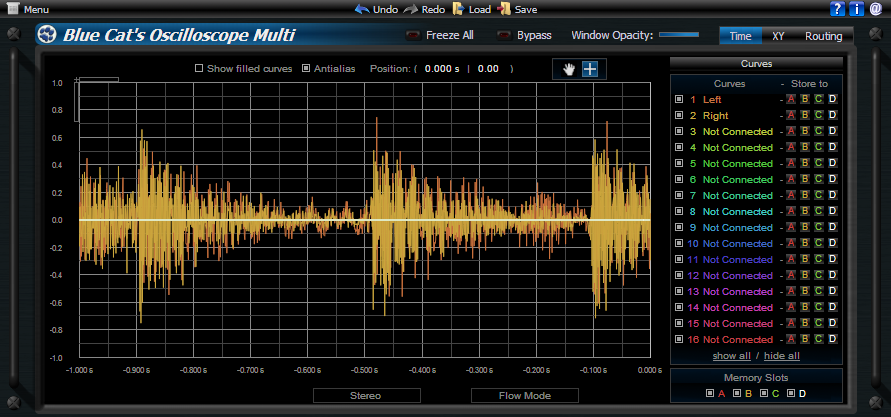Open the help question mark icon

click(x=838, y=9)
